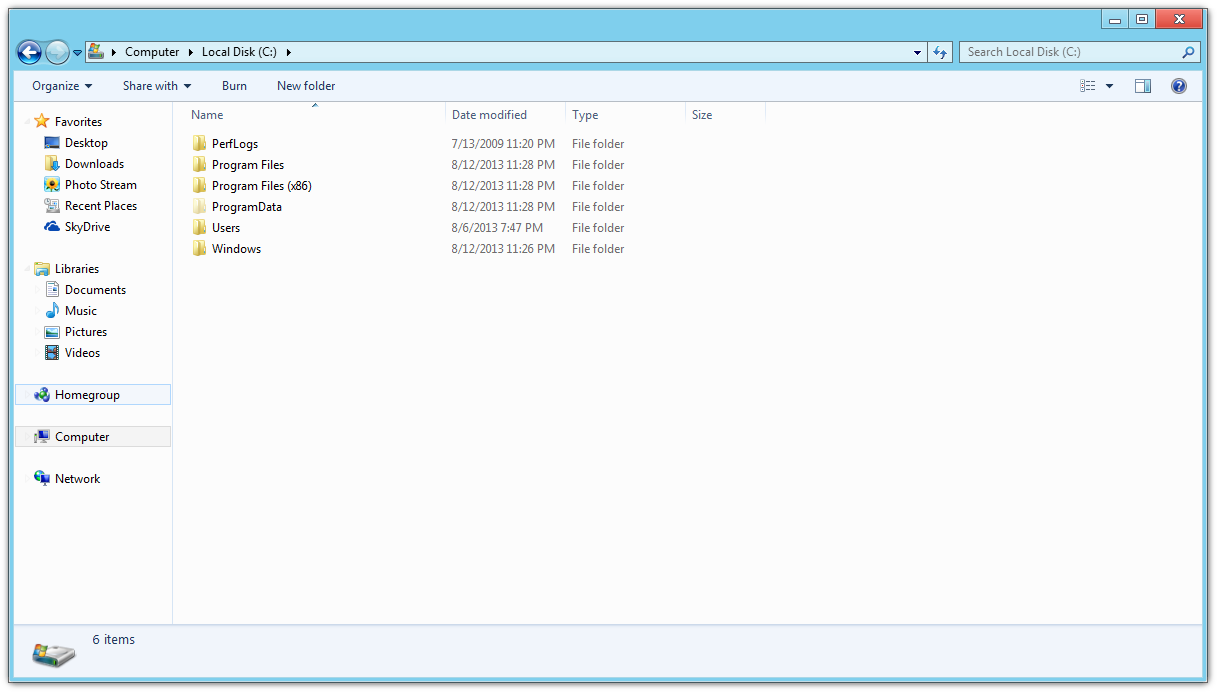The height and width of the screenshot is (692, 1217).
Task: Open the view options dropdown arrow
Action: pyautogui.click(x=1109, y=86)
